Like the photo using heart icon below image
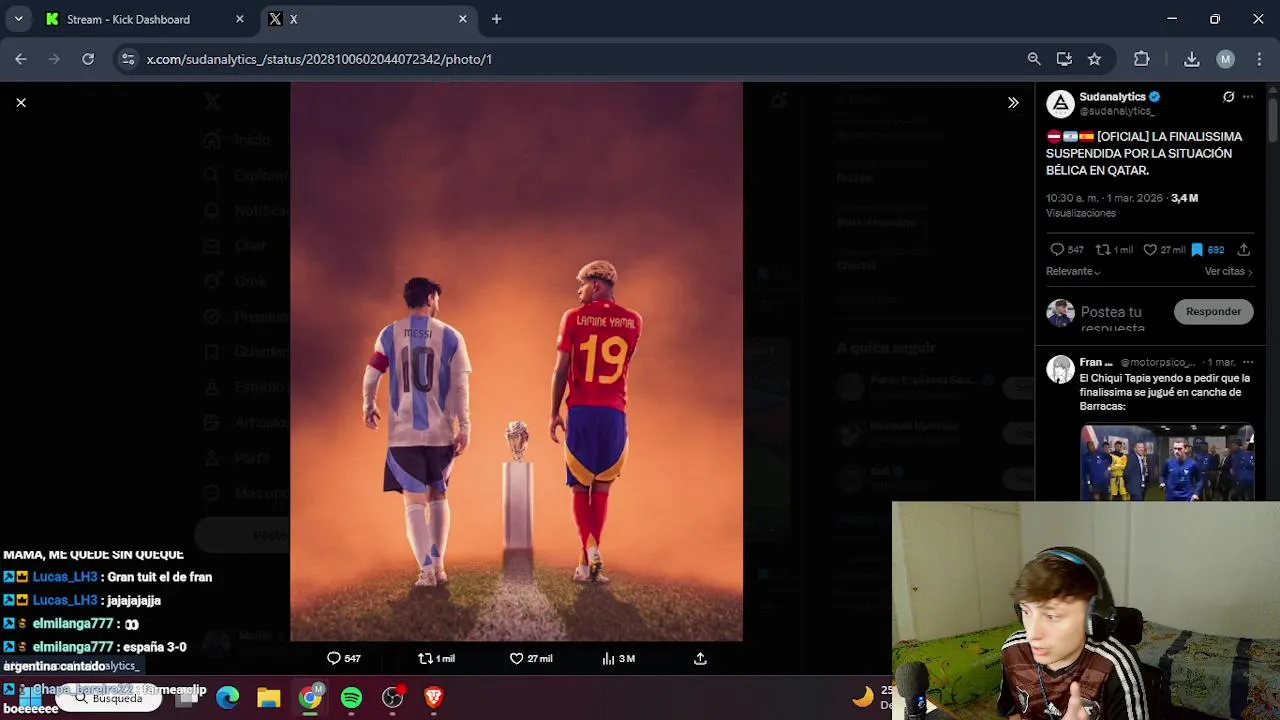Viewport: 1280px width, 720px height. (517, 658)
